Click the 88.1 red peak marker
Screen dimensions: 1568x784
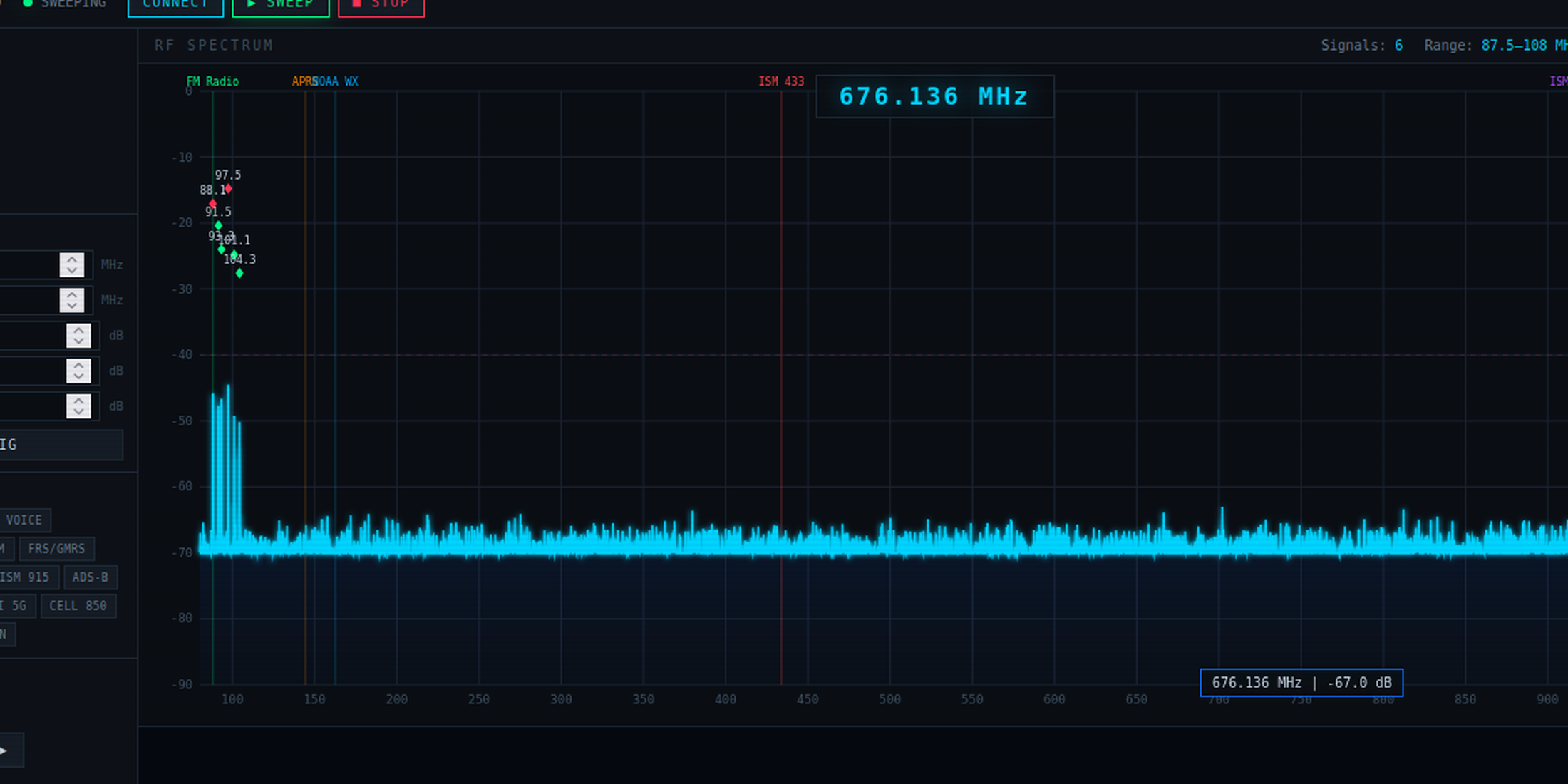tap(212, 204)
